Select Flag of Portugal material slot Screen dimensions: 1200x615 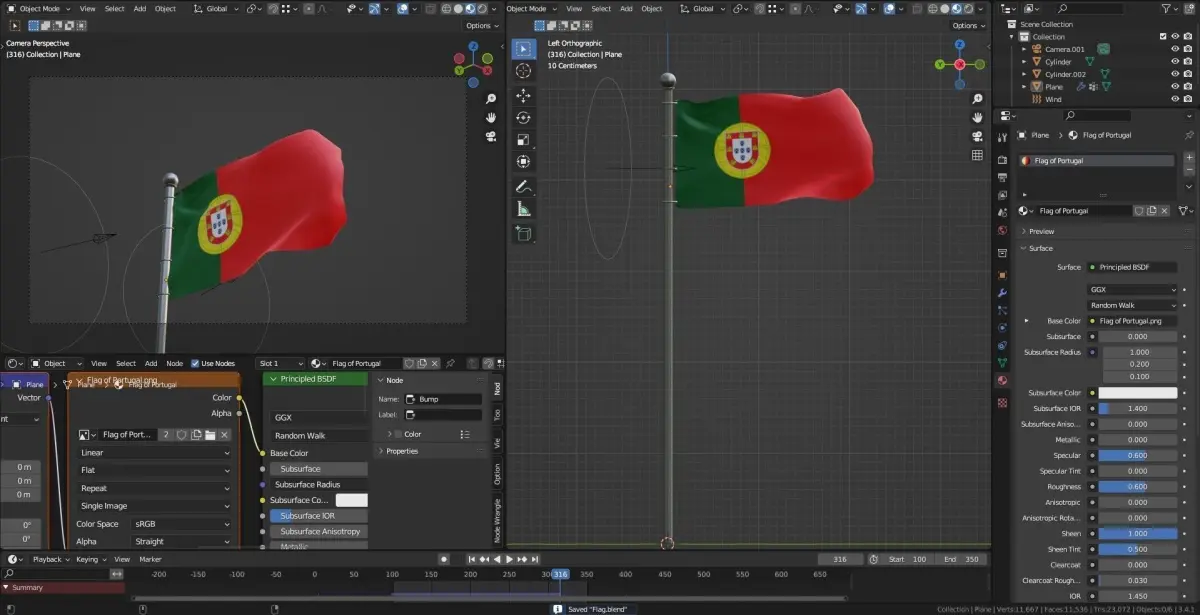(x=1096, y=160)
